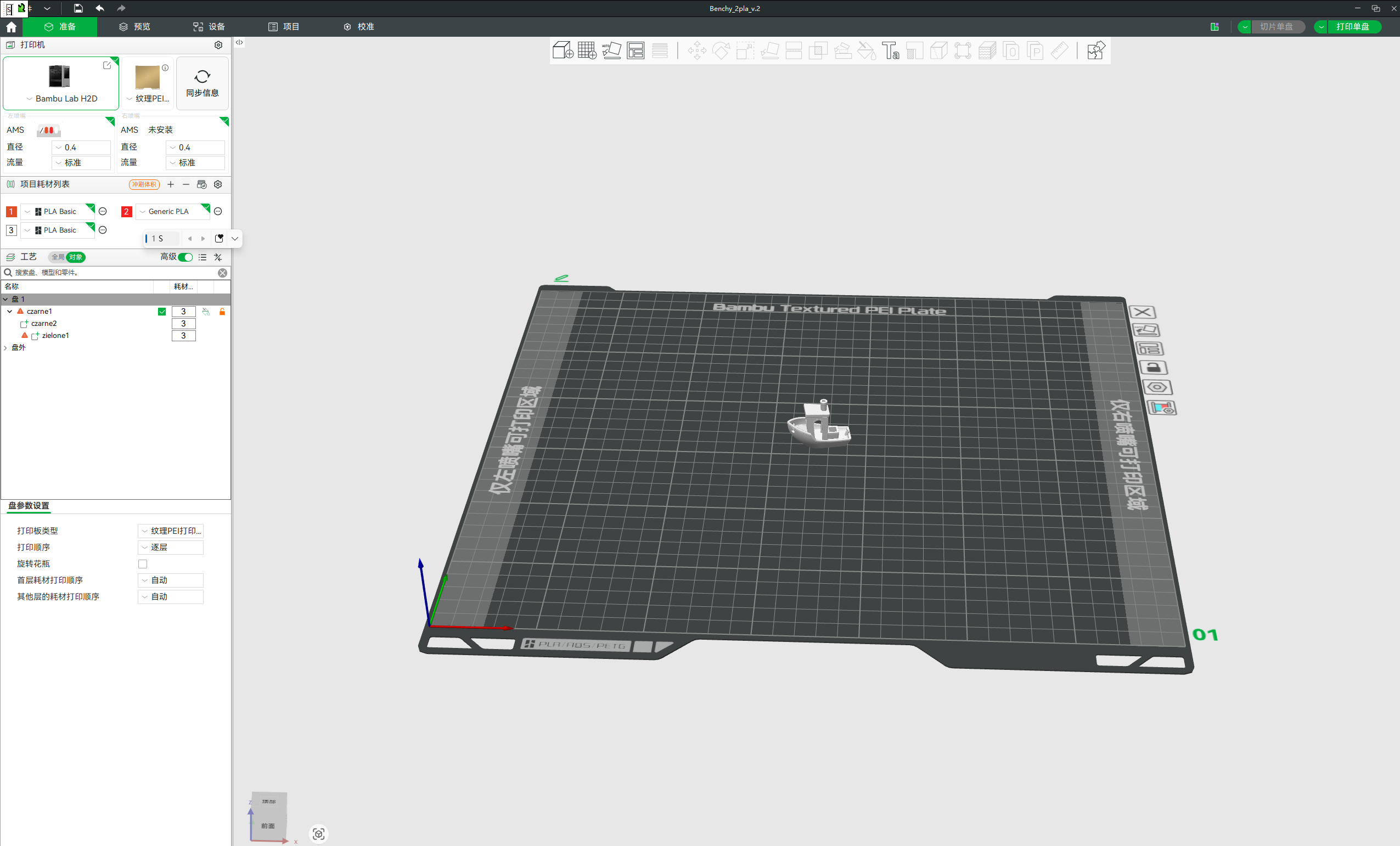Collapse the czarne1 tree item

[x=10, y=312]
